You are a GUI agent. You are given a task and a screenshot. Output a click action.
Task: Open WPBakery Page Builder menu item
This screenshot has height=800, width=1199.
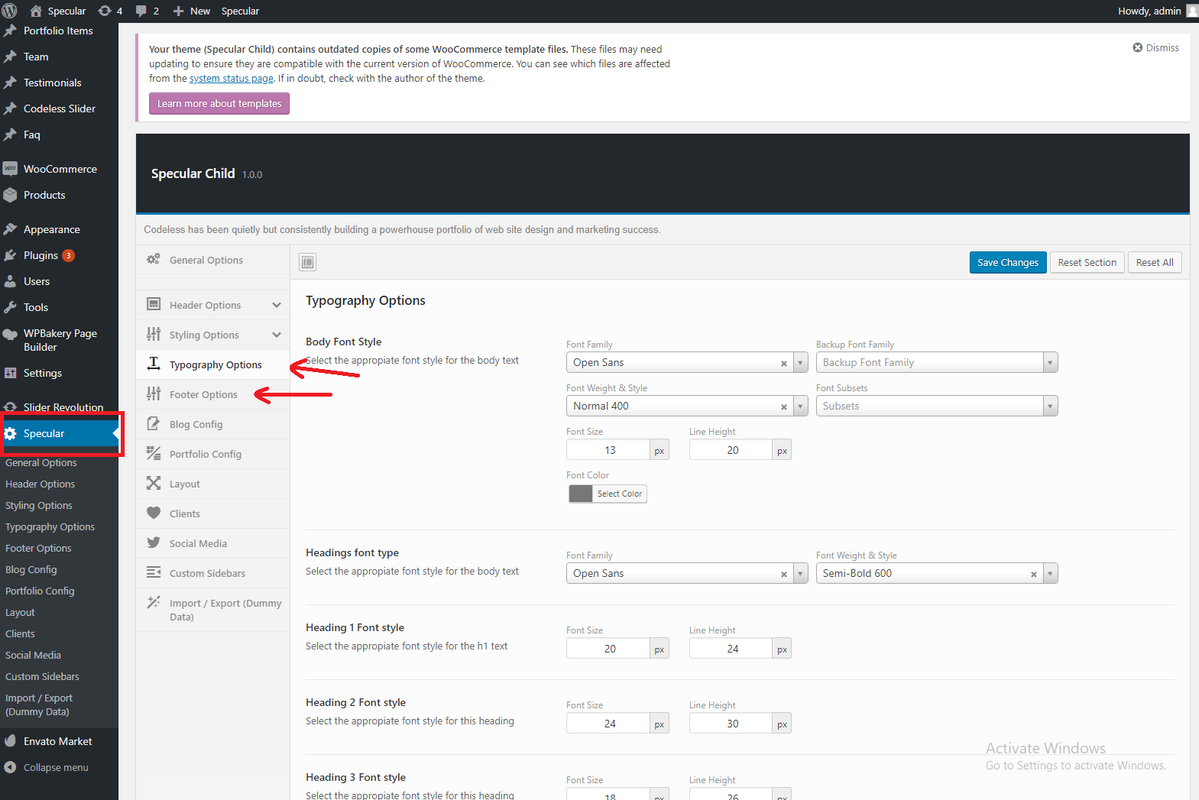tap(59, 340)
